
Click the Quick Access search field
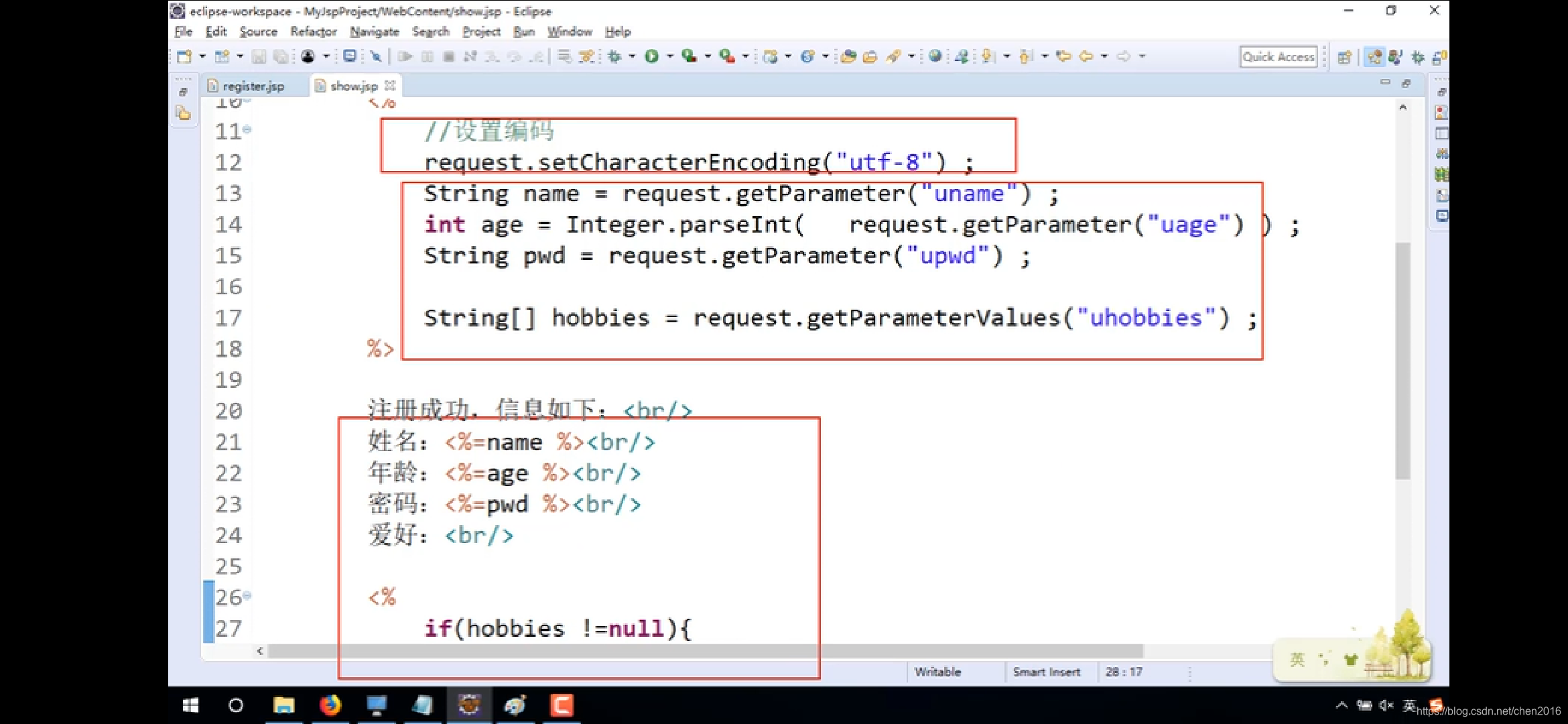[x=1279, y=57]
